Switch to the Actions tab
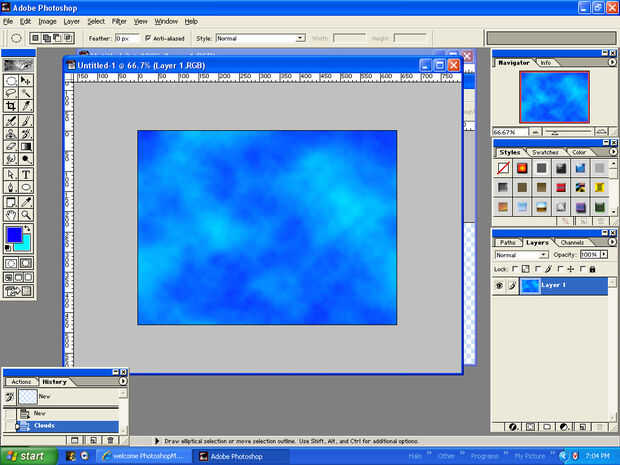This screenshot has width=620, height=465. pos(21,382)
